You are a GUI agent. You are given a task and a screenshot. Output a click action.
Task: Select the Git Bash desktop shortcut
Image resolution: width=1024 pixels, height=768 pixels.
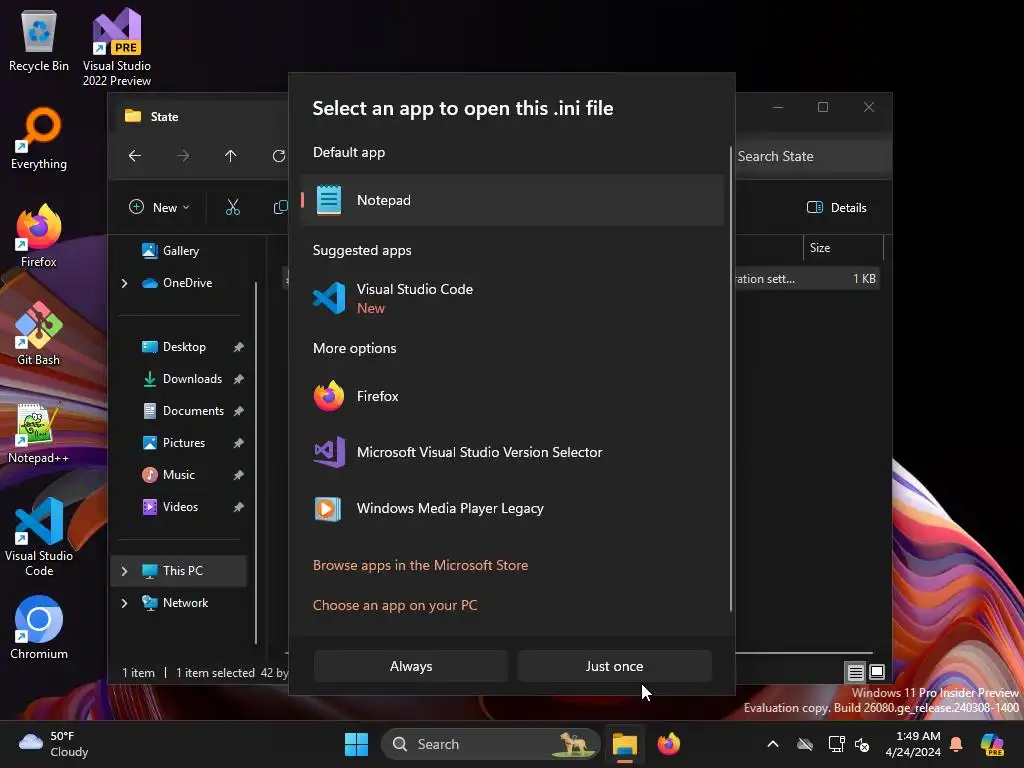pos(39,334)
